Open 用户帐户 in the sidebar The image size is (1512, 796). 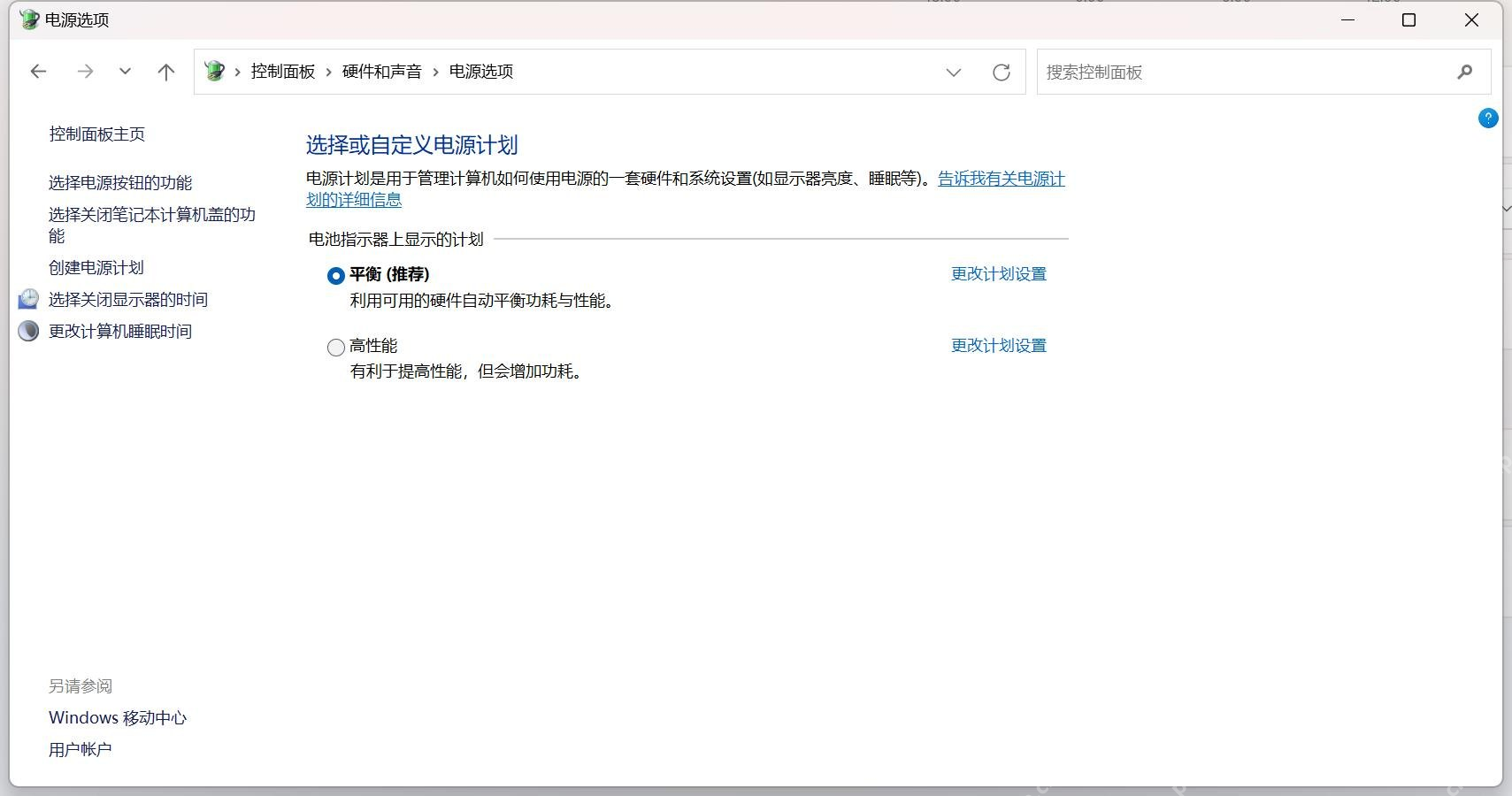coord(81,749)
